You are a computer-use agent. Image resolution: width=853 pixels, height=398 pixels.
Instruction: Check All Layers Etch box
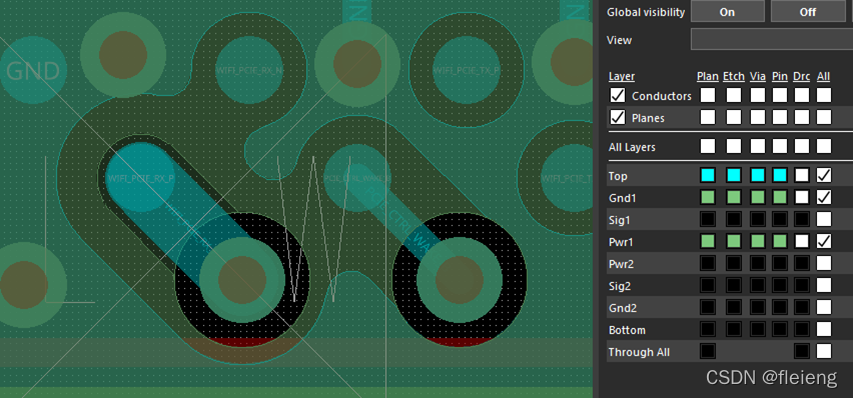[x=733, y=146]
